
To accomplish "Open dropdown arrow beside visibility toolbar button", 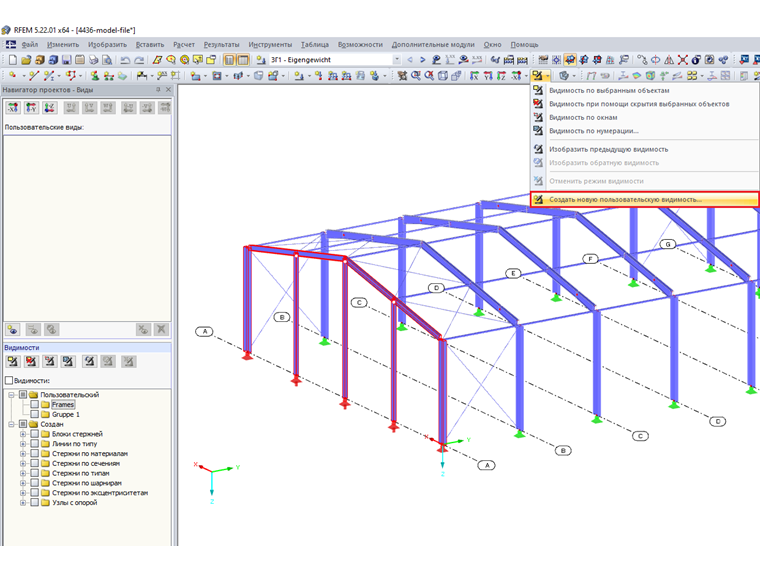I will tap(547, 76).
